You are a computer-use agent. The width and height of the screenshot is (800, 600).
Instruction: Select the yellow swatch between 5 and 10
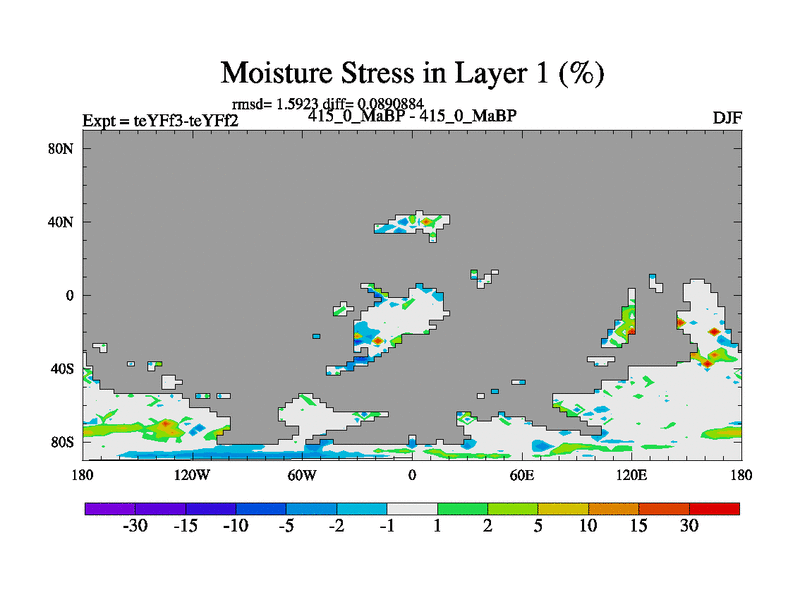(563, 508)
